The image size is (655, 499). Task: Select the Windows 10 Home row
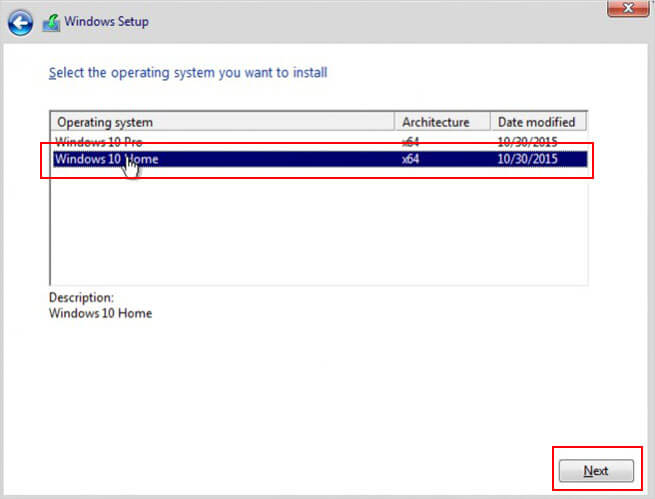(x=320, y=159)
